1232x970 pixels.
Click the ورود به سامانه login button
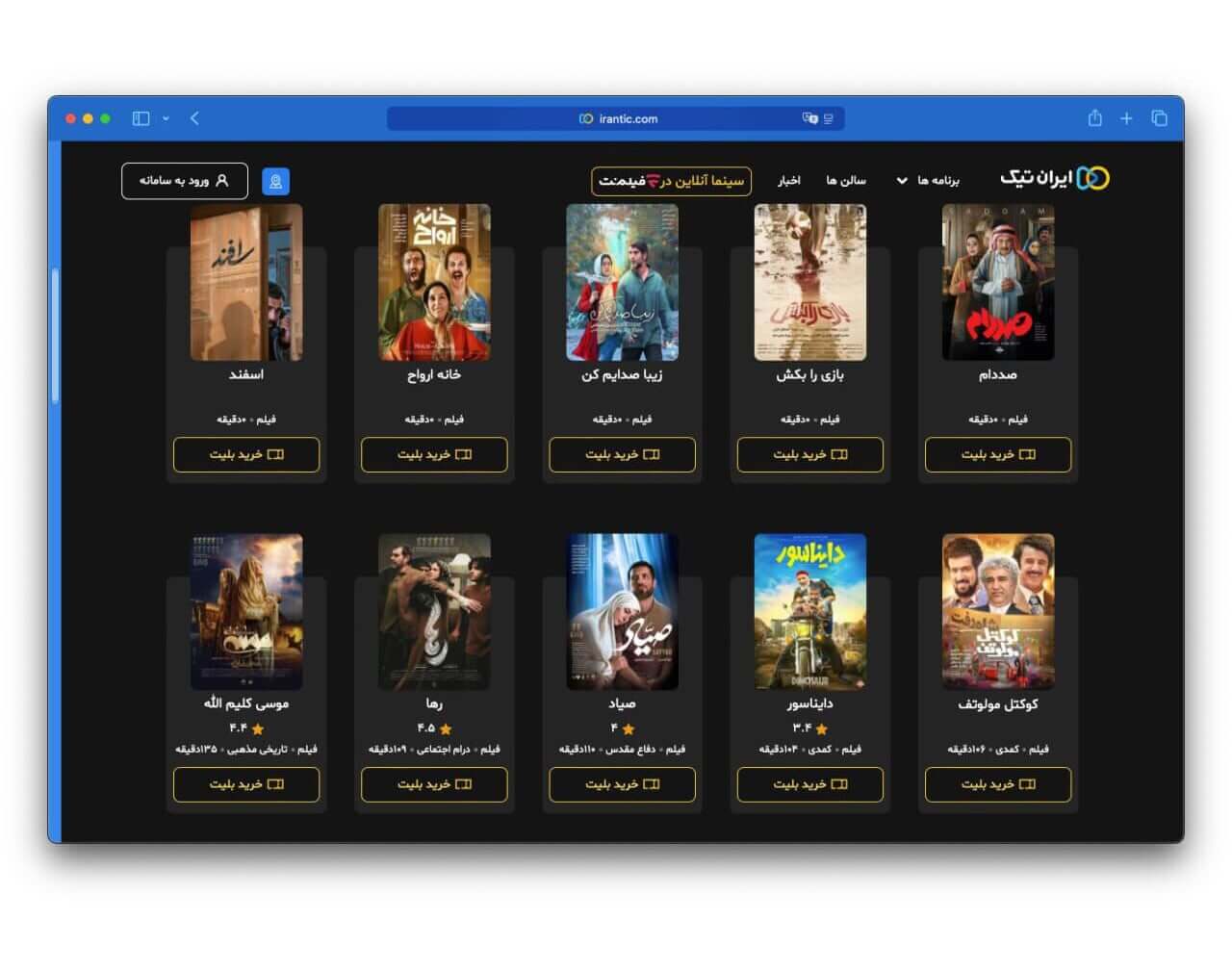point(185,181)
